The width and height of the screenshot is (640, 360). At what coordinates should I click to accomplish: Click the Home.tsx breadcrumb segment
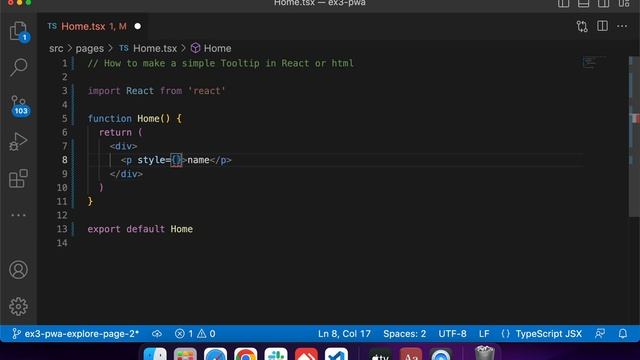point(148,48)
